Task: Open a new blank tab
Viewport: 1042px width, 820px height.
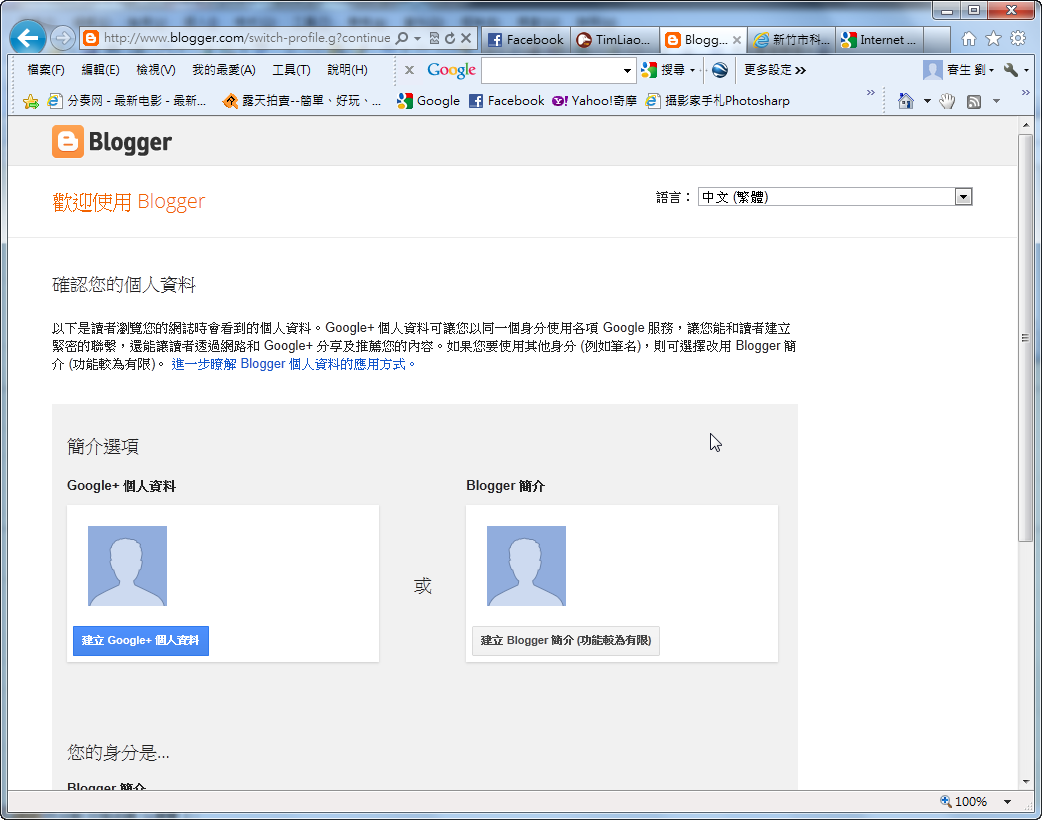Action: [936, 40]
